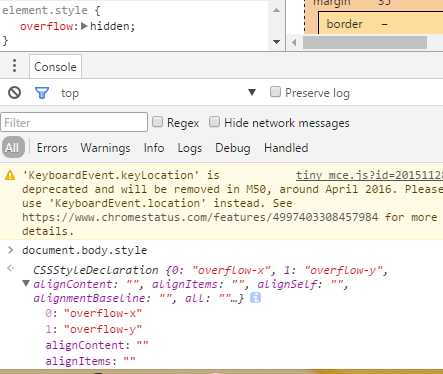Filter console by Logs
Image resolution: width=443 pixels, height=374 pixels.
(189, 148)
